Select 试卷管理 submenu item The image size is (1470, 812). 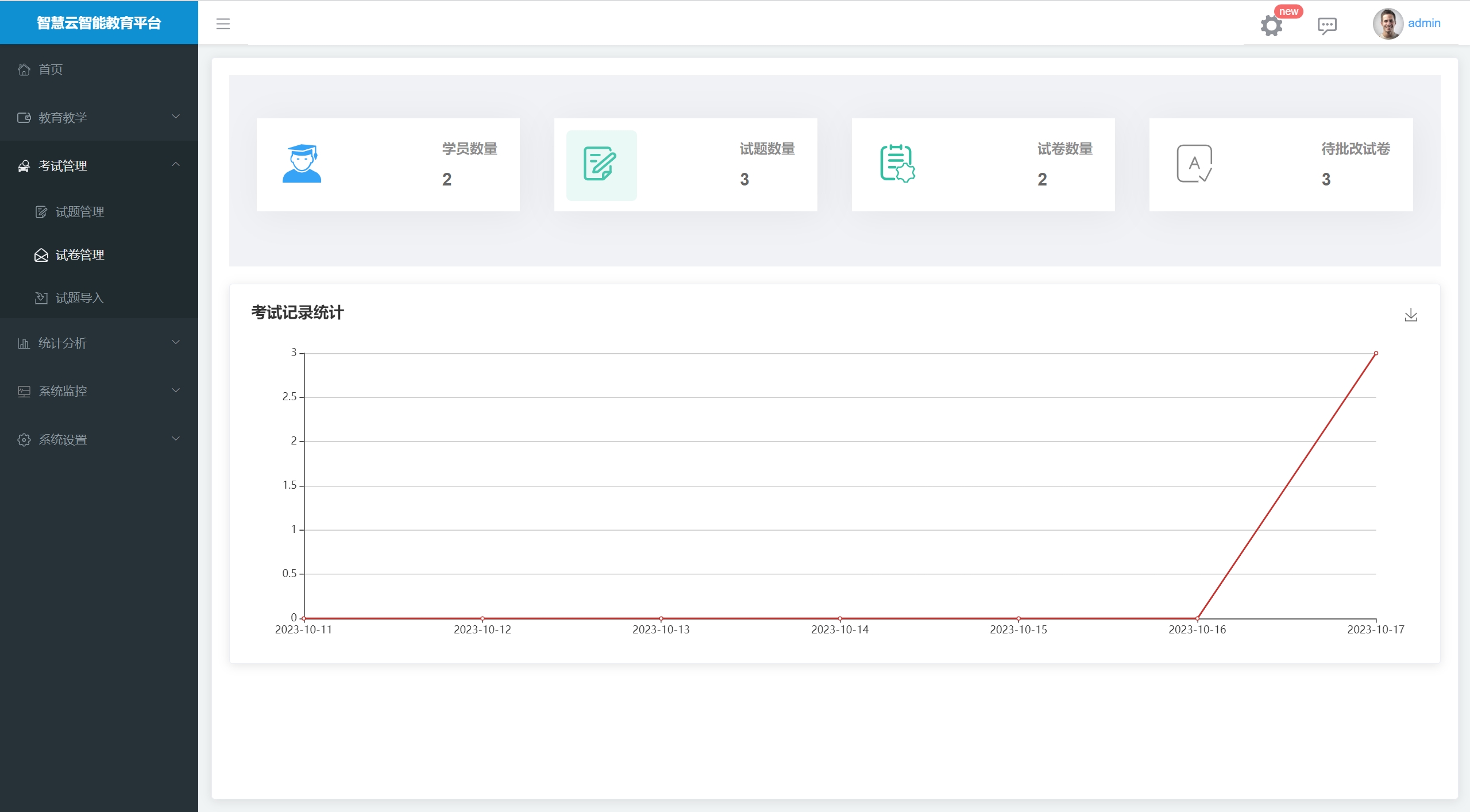click(79, 255)
